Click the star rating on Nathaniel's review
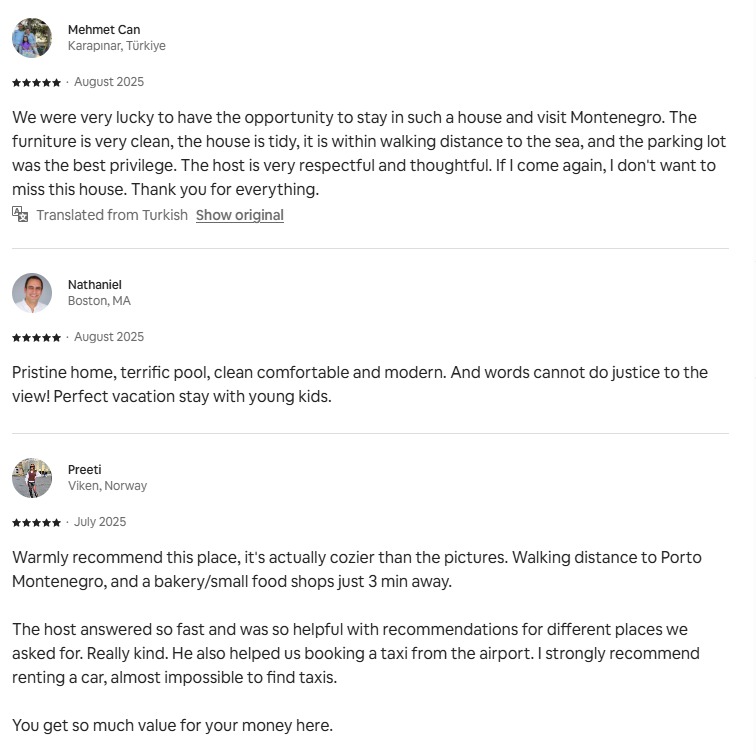 pos(36,337)
